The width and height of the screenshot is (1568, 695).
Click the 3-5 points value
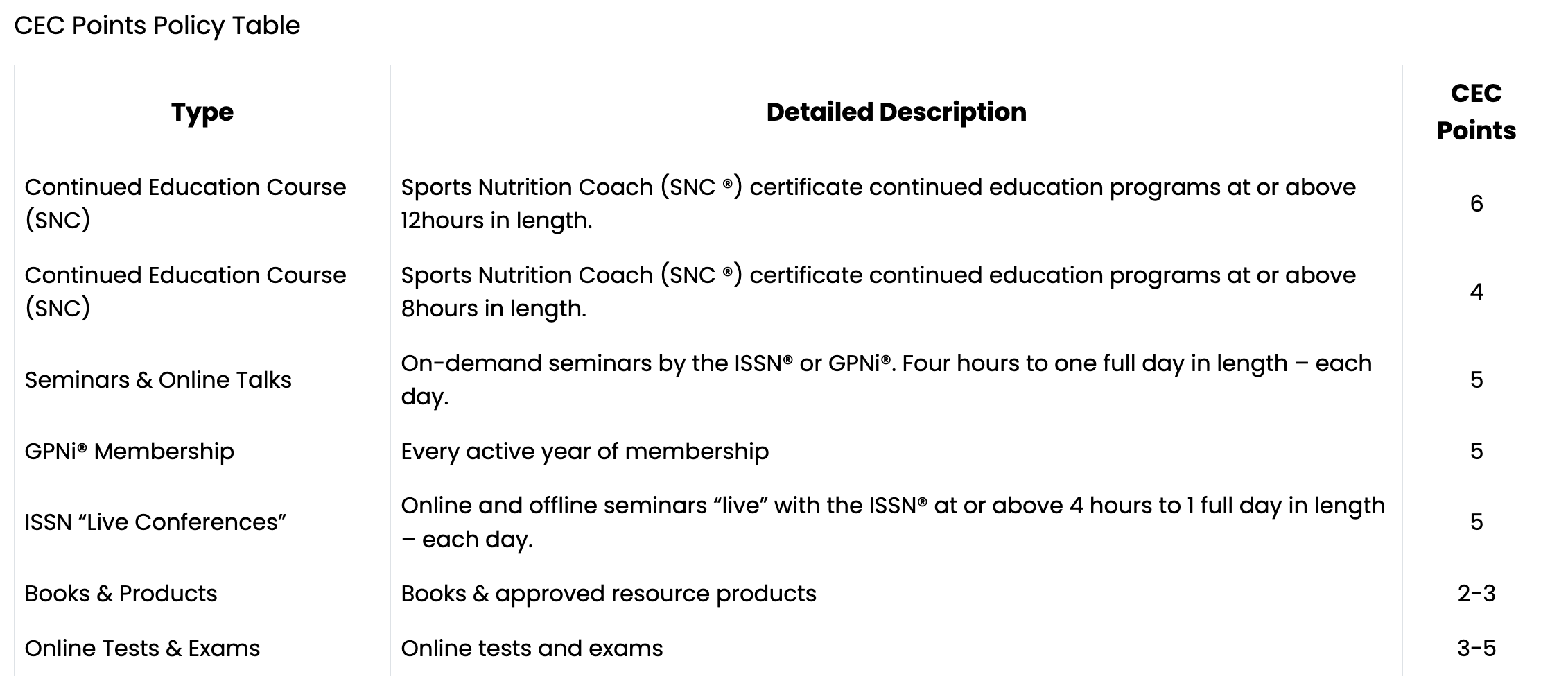1476,649
